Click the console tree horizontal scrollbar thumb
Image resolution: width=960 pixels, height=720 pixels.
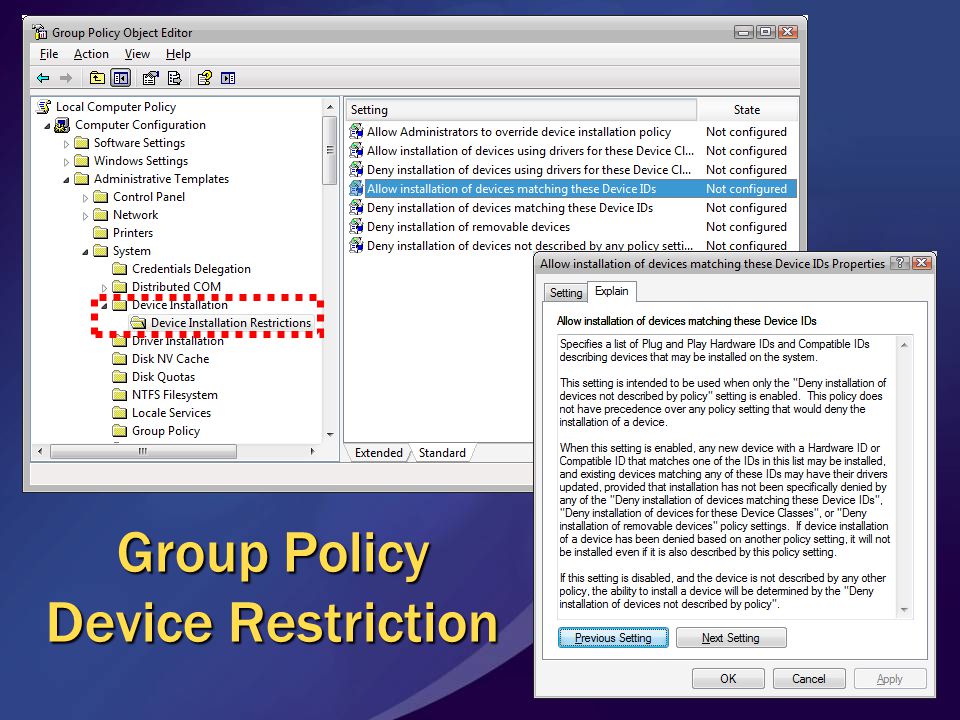pos(143,451)
